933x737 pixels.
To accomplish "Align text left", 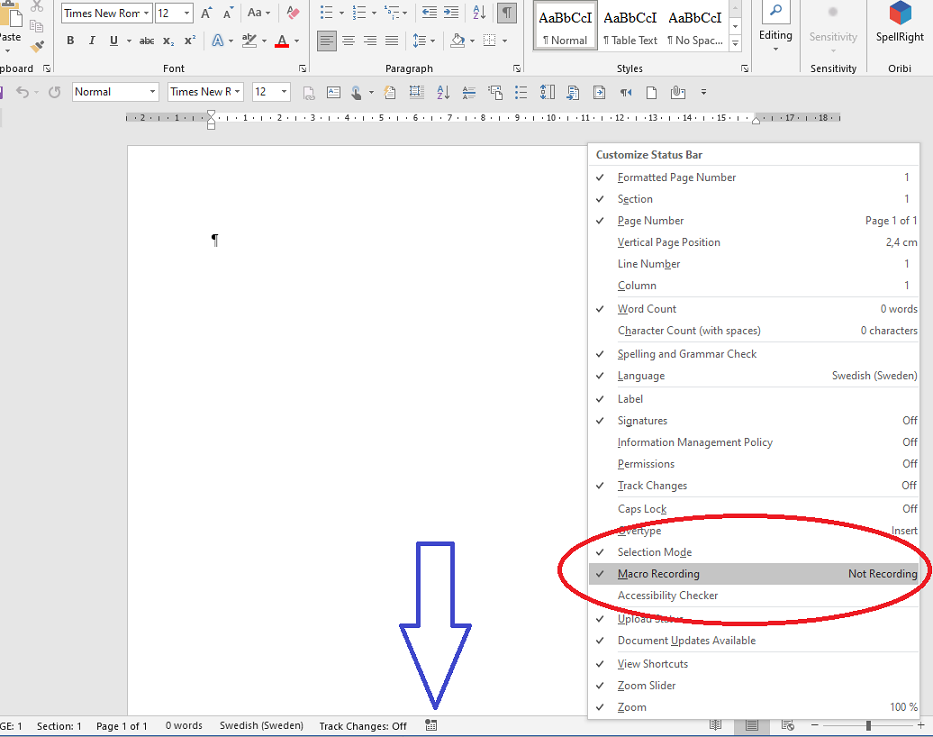I will click(x=326, y=40).
